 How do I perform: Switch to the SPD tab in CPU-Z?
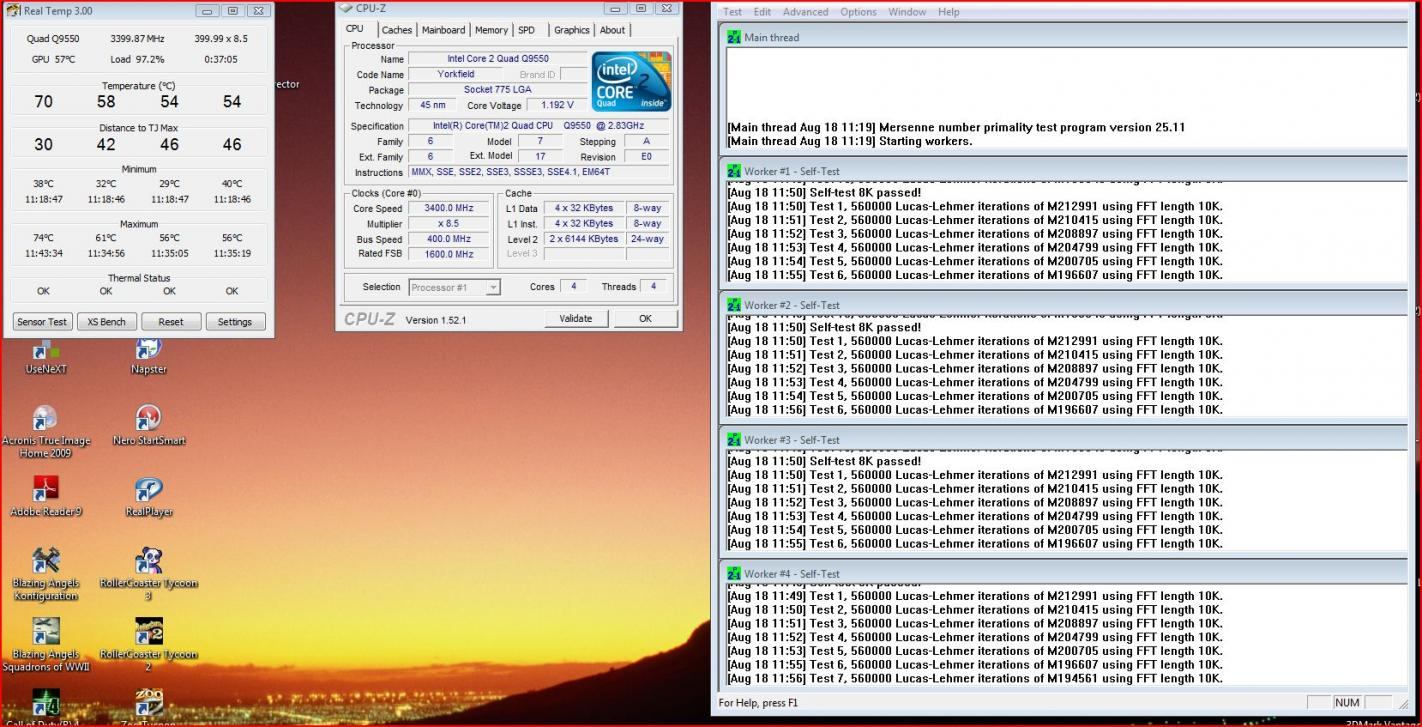(526, 30)
